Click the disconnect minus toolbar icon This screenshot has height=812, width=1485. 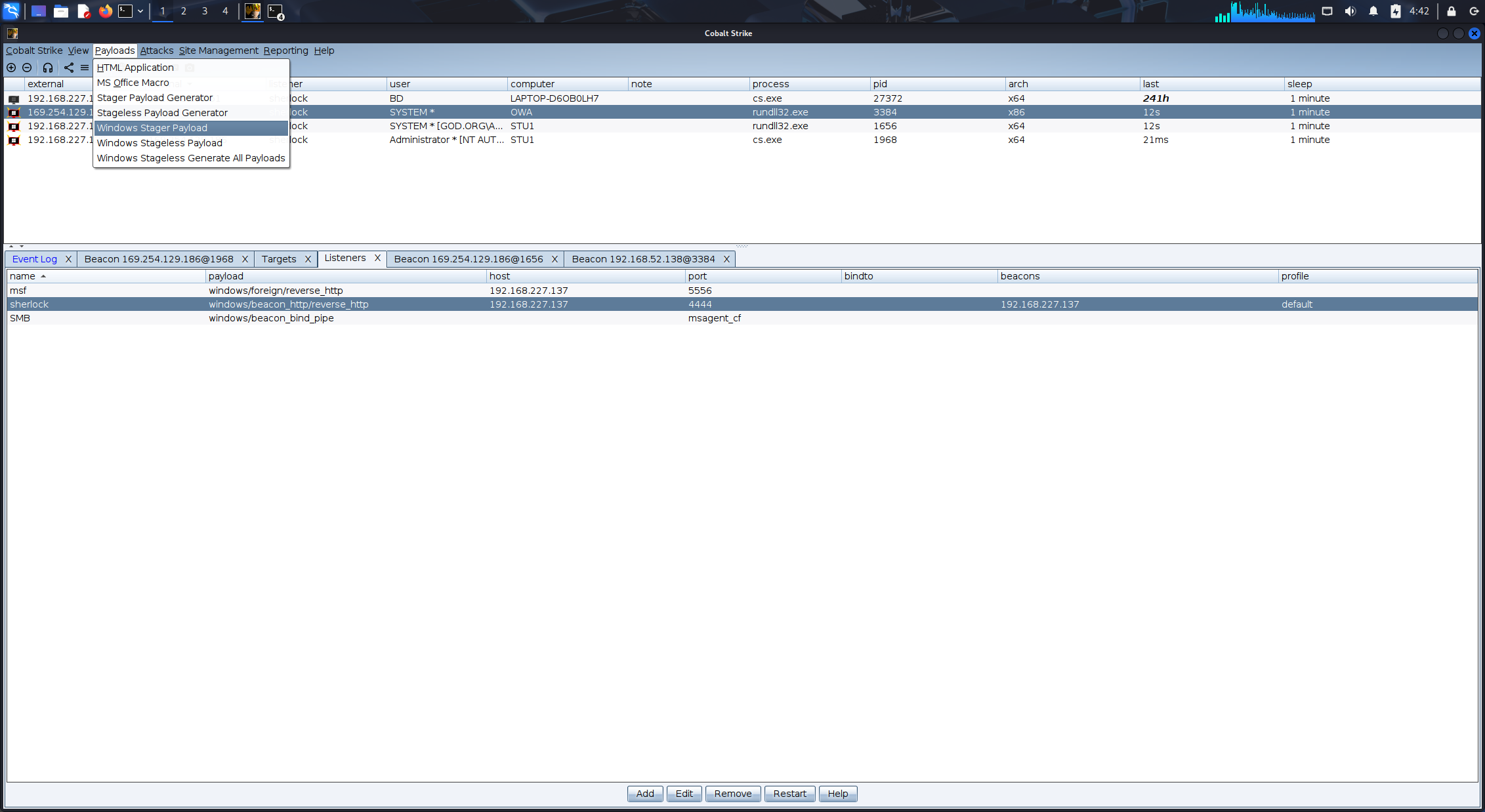pyautogui.click(x=27, y=68)
